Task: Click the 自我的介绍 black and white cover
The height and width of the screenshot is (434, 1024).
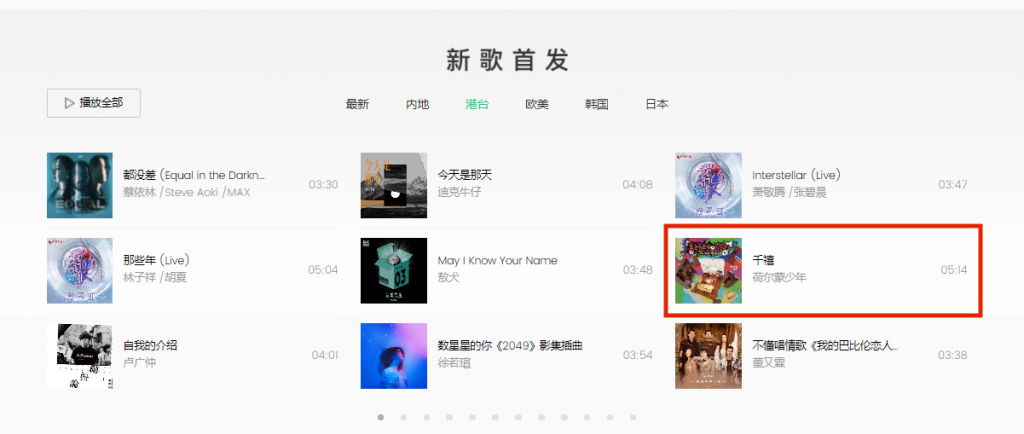Action: (x=80, y=356)
